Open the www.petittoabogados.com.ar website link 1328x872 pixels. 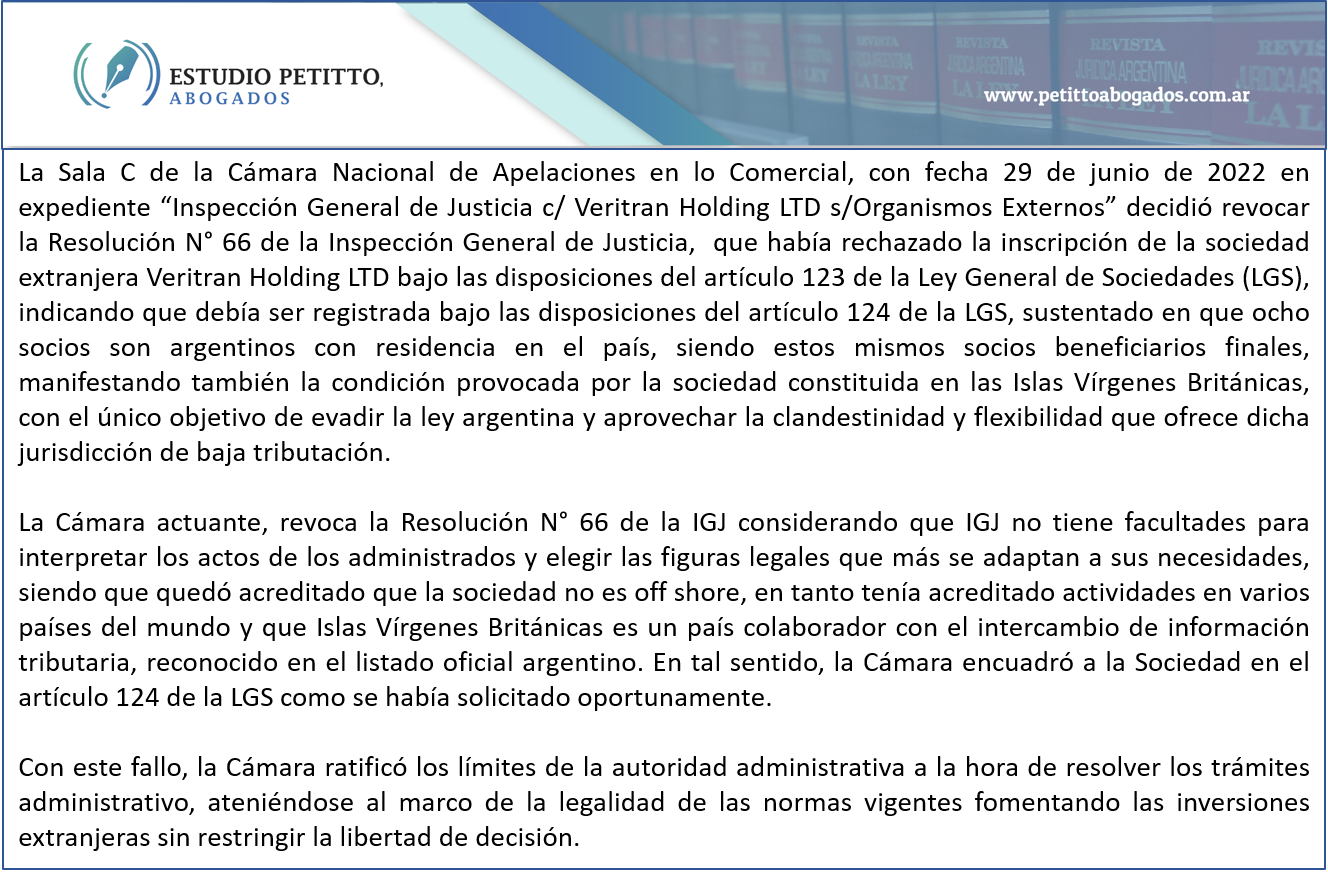click(x=1116, y=95)
